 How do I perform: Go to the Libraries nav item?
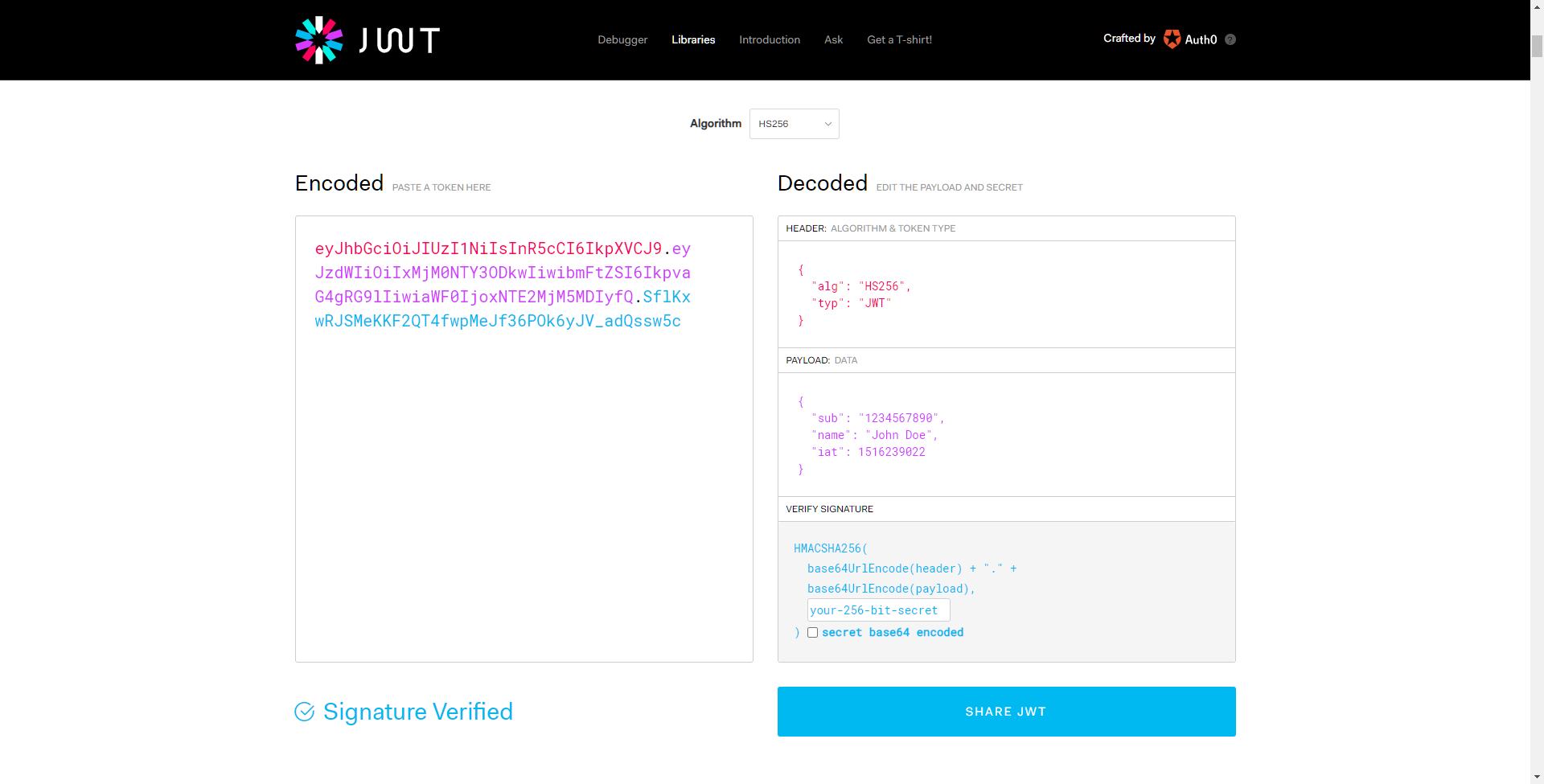coord(693,39)
